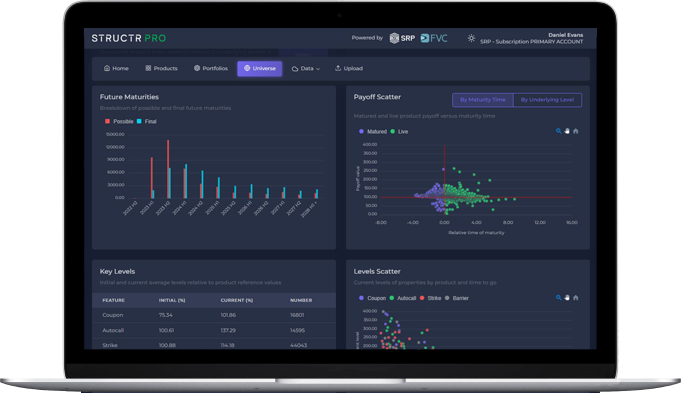The width and height of the screenshot is (681, 393).
Task: Click the Portfolios globe icon
Action: click(x=197, y=68)
